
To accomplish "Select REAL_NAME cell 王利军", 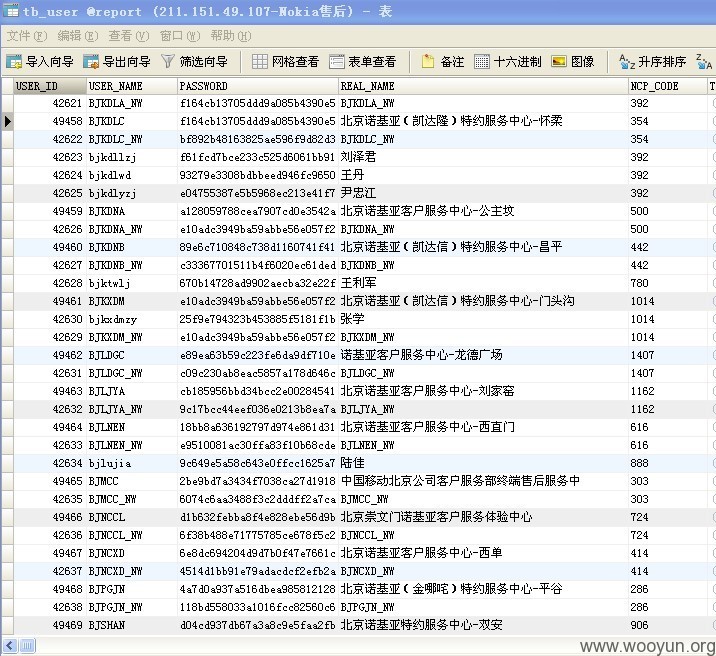I will click(x=483, y=283).
